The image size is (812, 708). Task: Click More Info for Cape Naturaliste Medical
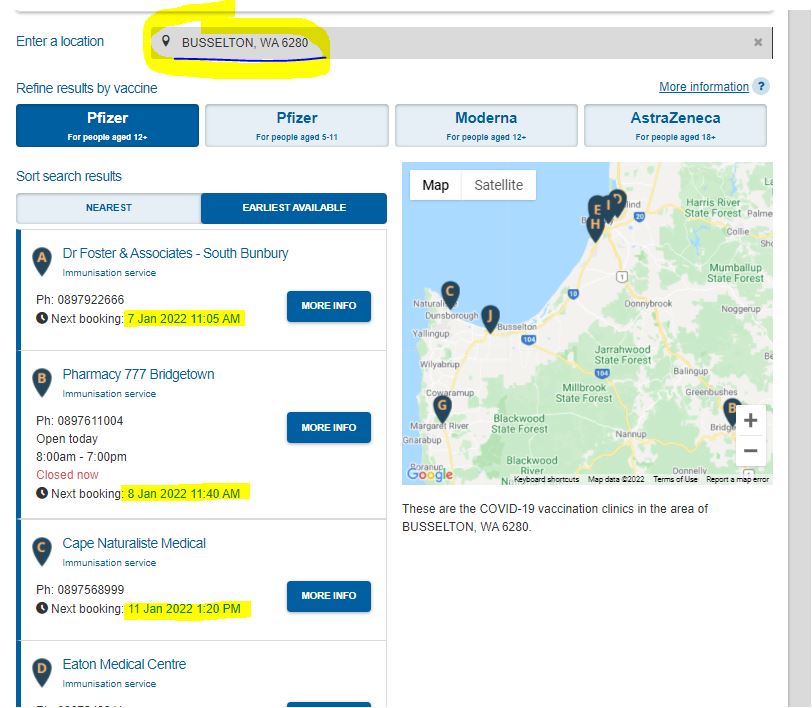[329, 596]
